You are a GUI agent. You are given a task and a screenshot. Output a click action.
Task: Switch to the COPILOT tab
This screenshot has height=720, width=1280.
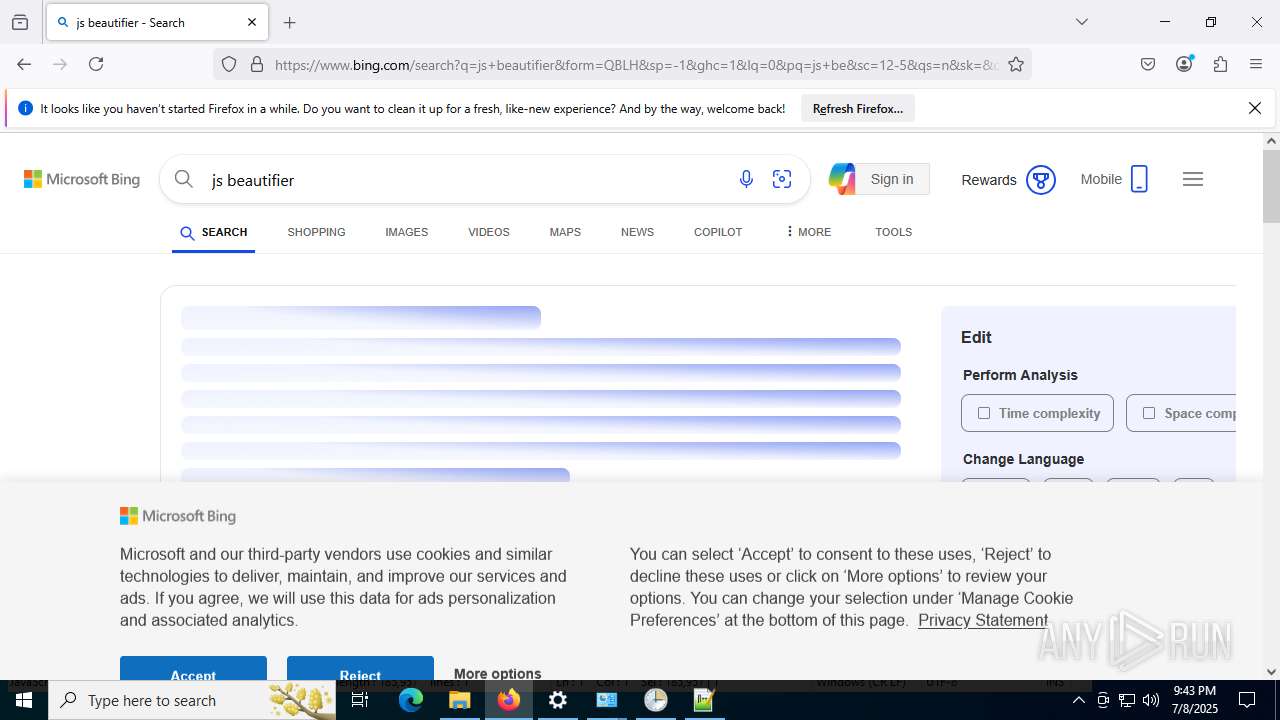[718, 232]
